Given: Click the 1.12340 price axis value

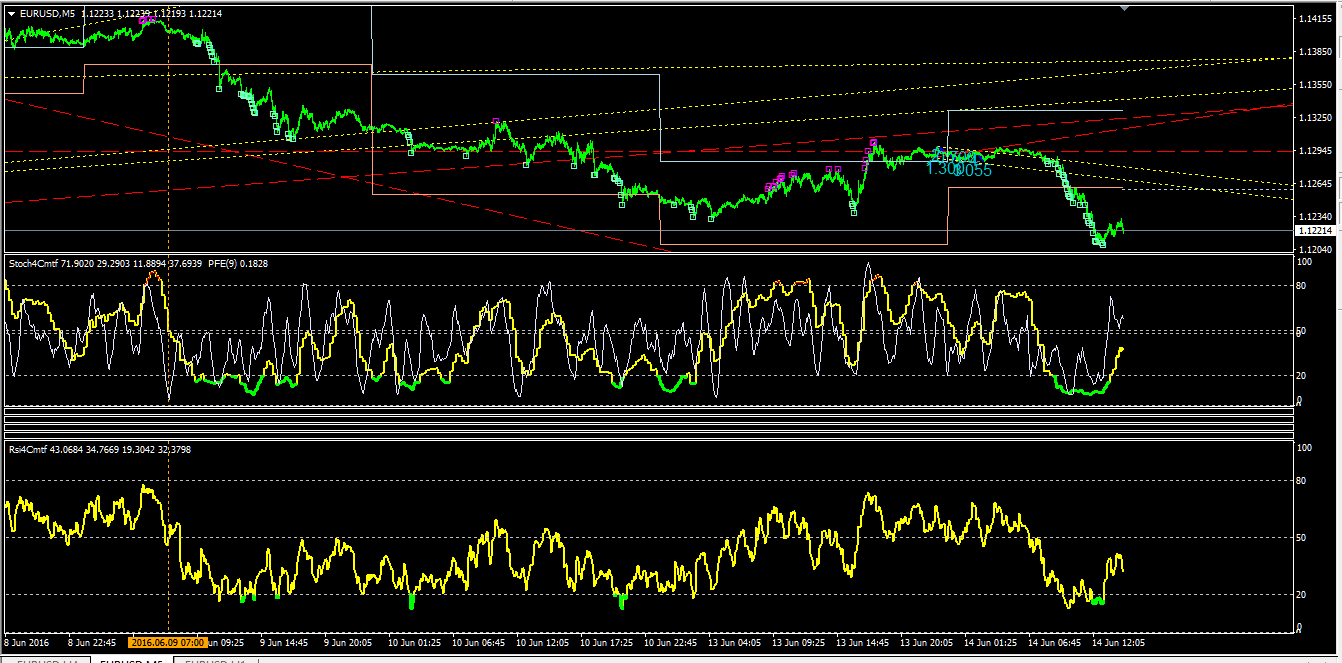Looking at the screenshot, I should pyautogui.click(x=1317, y=216).
